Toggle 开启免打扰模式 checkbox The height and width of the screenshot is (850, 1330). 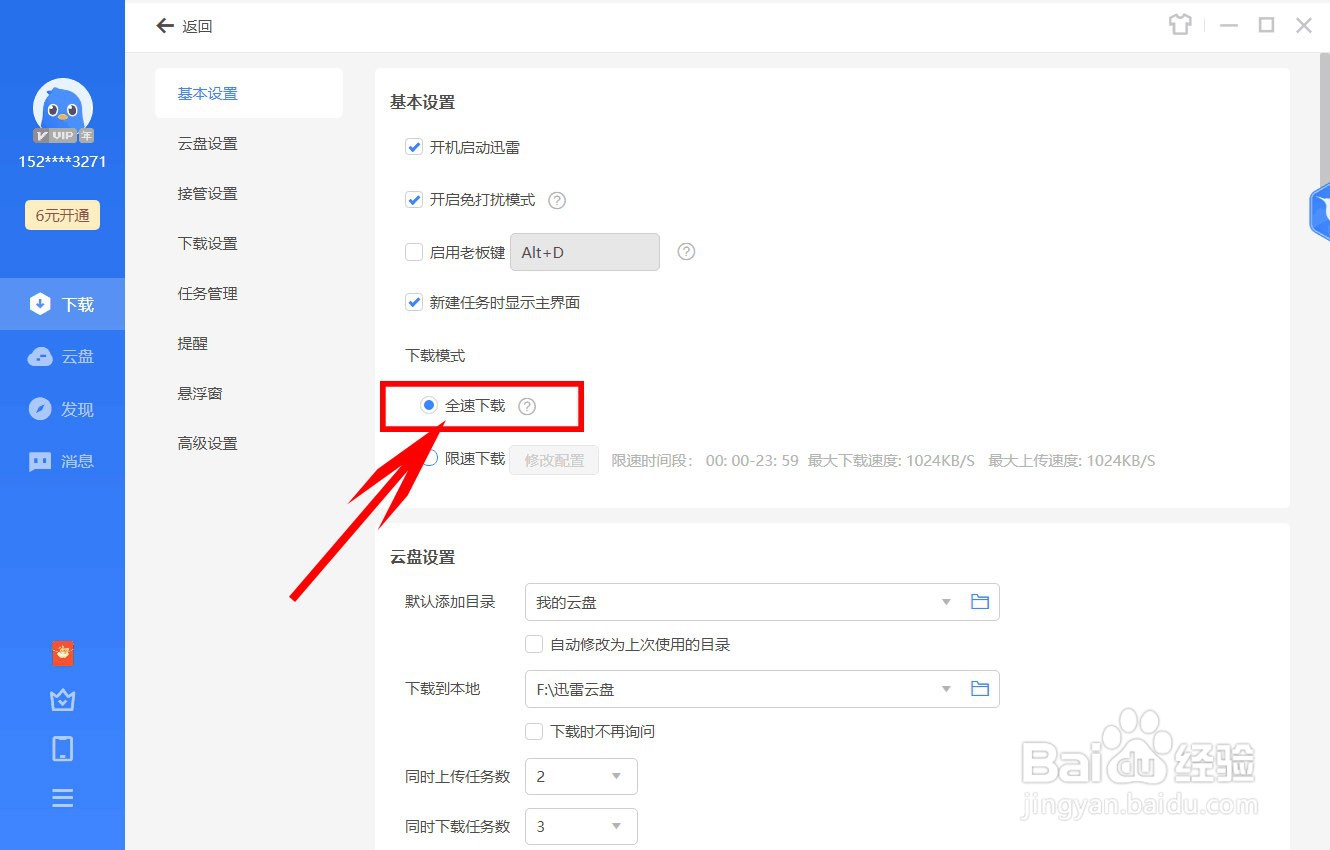click(414, 200)
